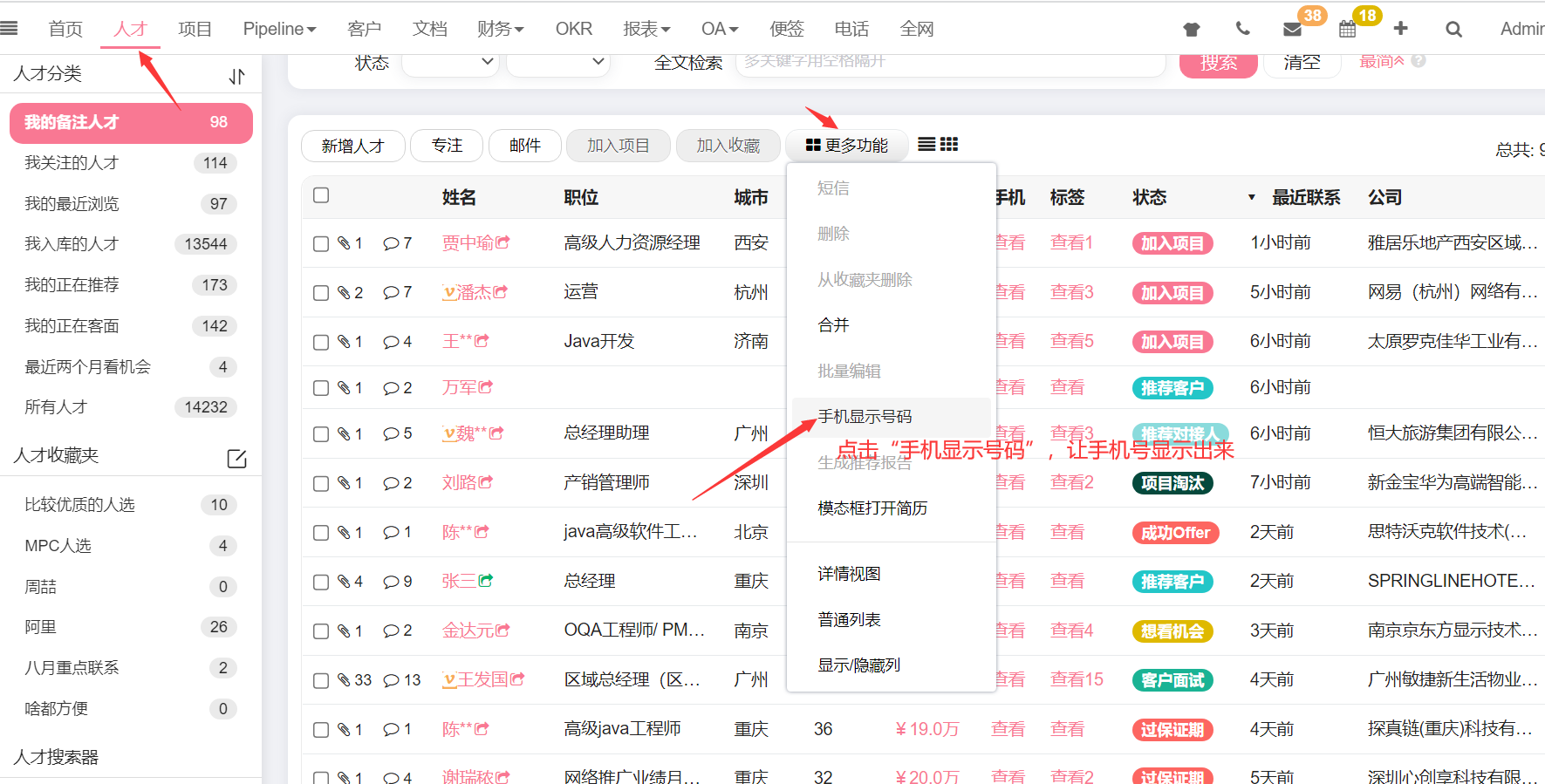Viewport: 1545px width, 784px height.
Task: Collapse filters via 最简 link
Action: (1382, 61)
